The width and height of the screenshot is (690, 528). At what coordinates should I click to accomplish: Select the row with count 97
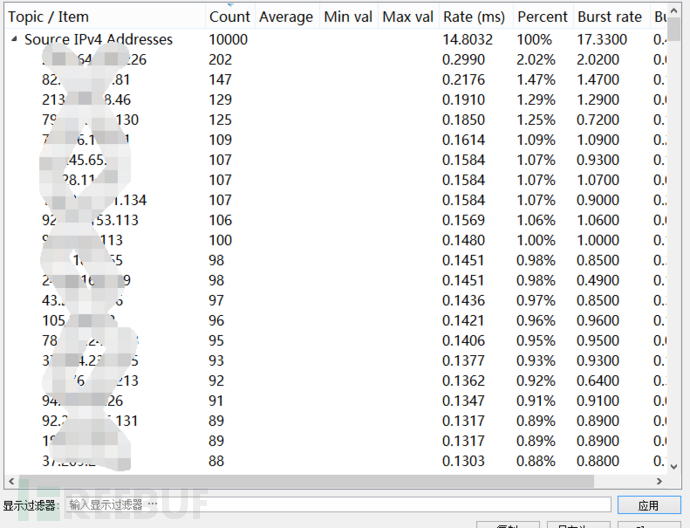[336, 301]
